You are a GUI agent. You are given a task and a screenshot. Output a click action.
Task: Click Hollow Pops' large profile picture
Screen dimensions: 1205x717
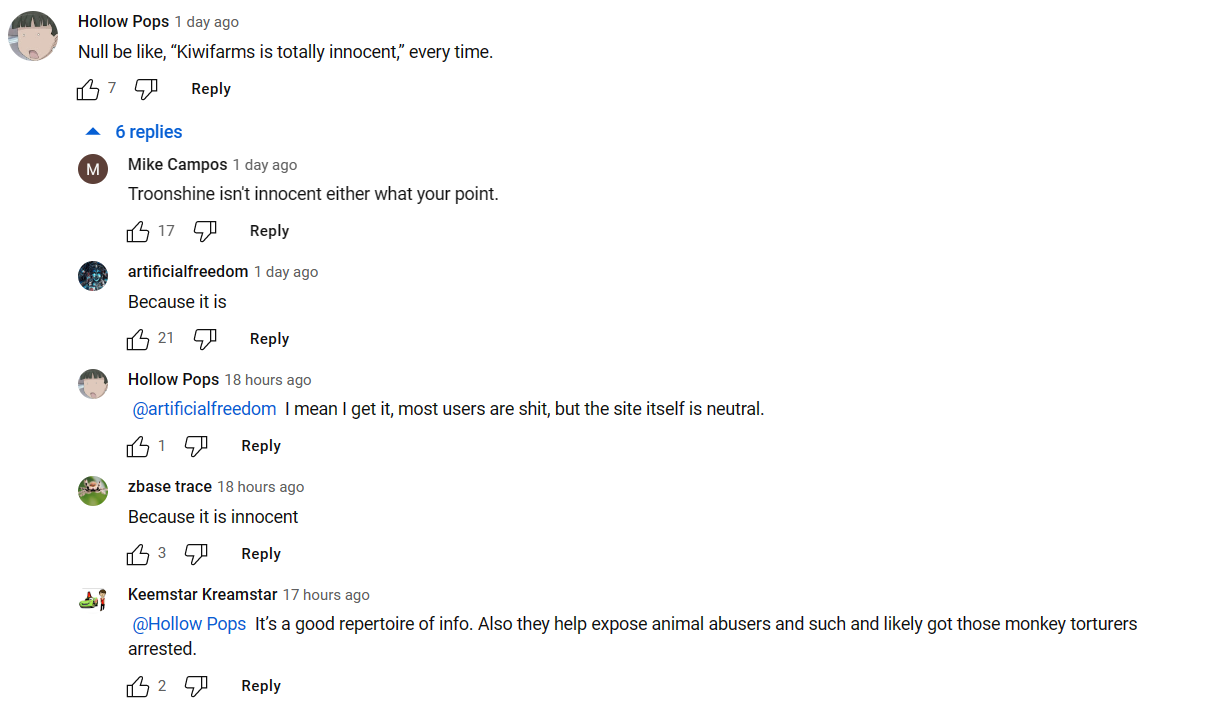point(33,37)
